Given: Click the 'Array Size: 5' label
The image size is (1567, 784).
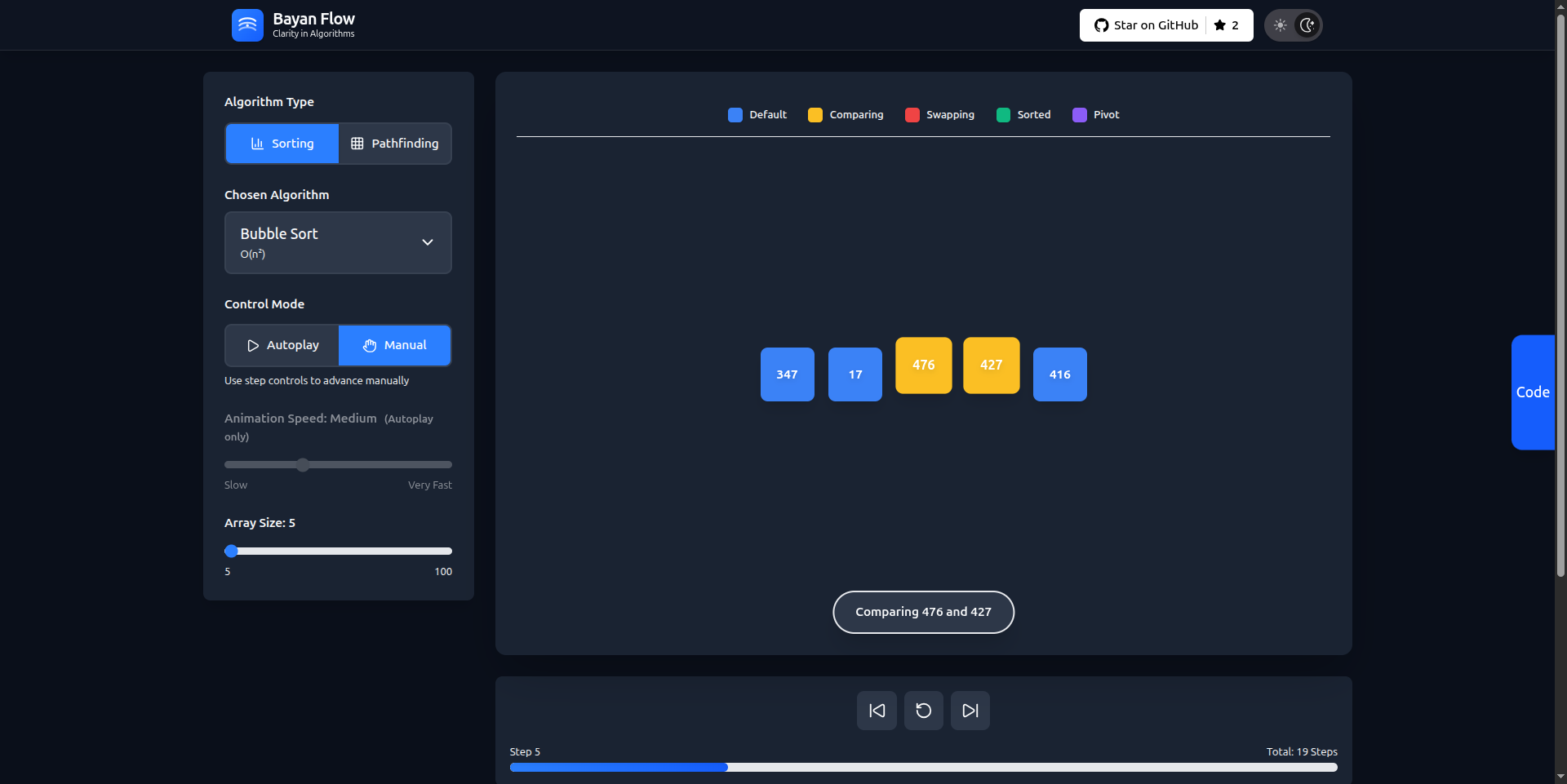Looking at the screenshot, I should [x=260, y=523].
